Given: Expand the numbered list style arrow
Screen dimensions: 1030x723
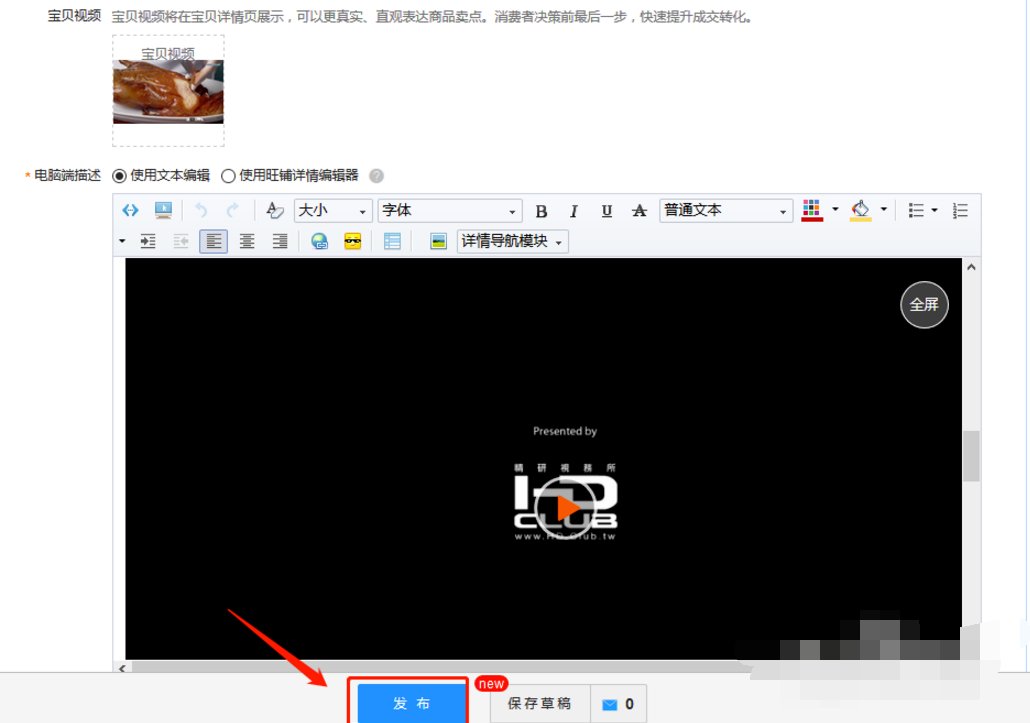Looking at the screenshot, I should pyautogui.click(x=122, y=241).
